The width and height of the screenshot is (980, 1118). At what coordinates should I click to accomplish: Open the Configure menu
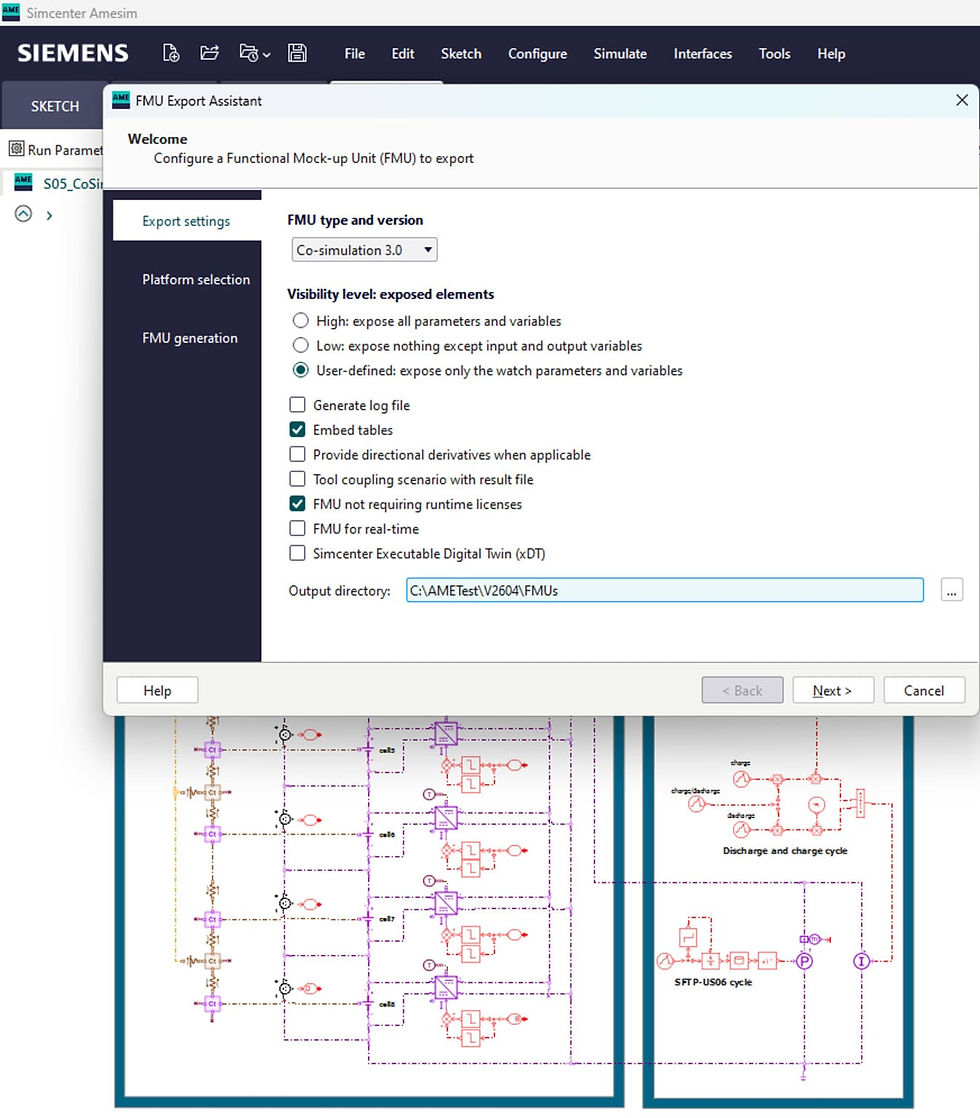538,53
